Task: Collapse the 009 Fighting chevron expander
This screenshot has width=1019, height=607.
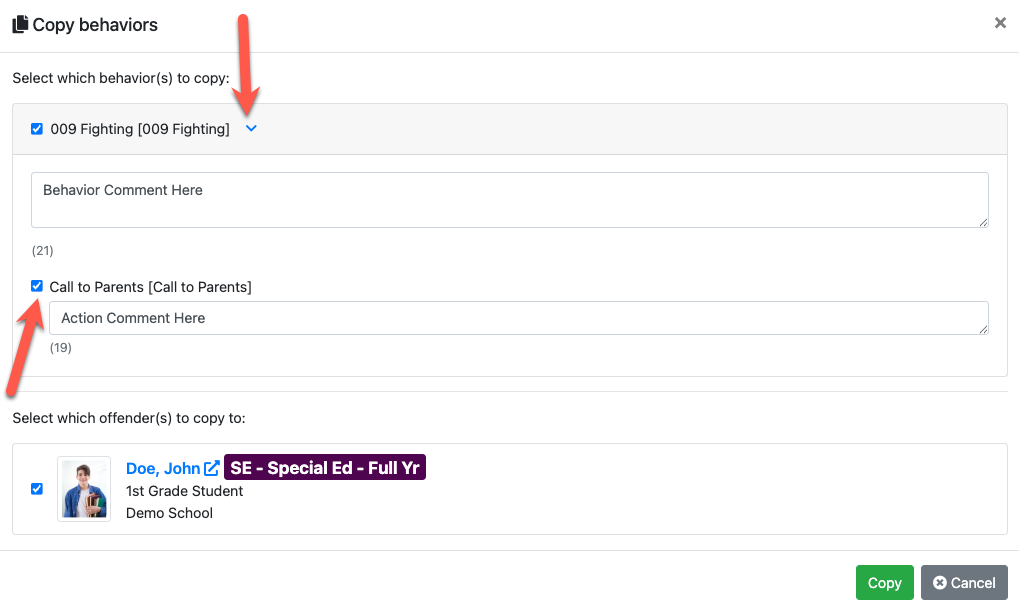Action: pos(251,129)
